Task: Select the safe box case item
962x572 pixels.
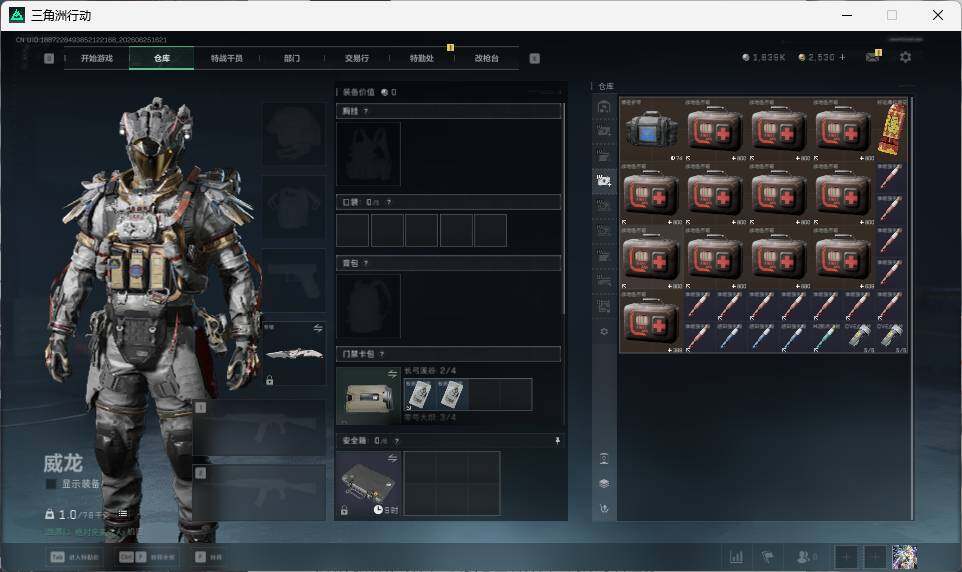Action: [x=368, y=484]
